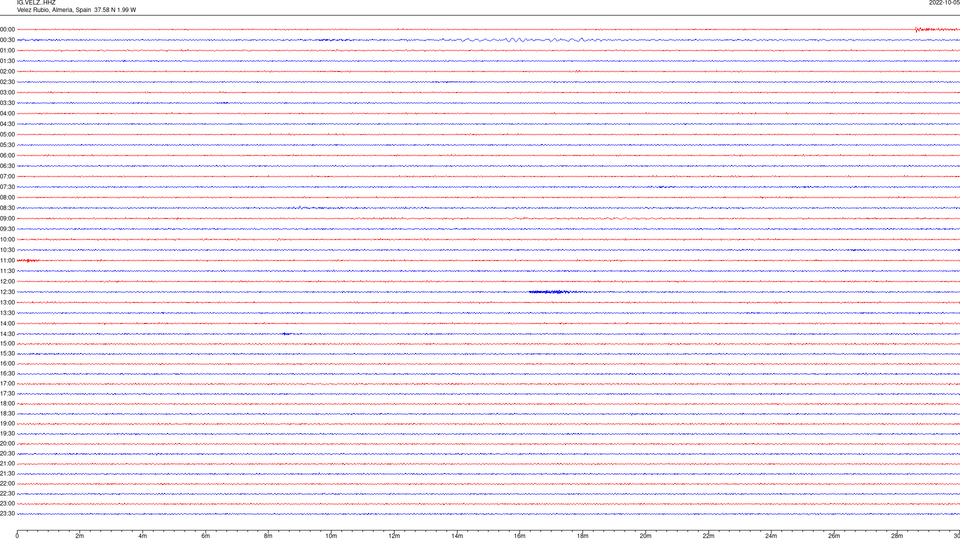
Task: Select the 05:30 row time label
Action: pyautogui.click(x=7, y=145)
